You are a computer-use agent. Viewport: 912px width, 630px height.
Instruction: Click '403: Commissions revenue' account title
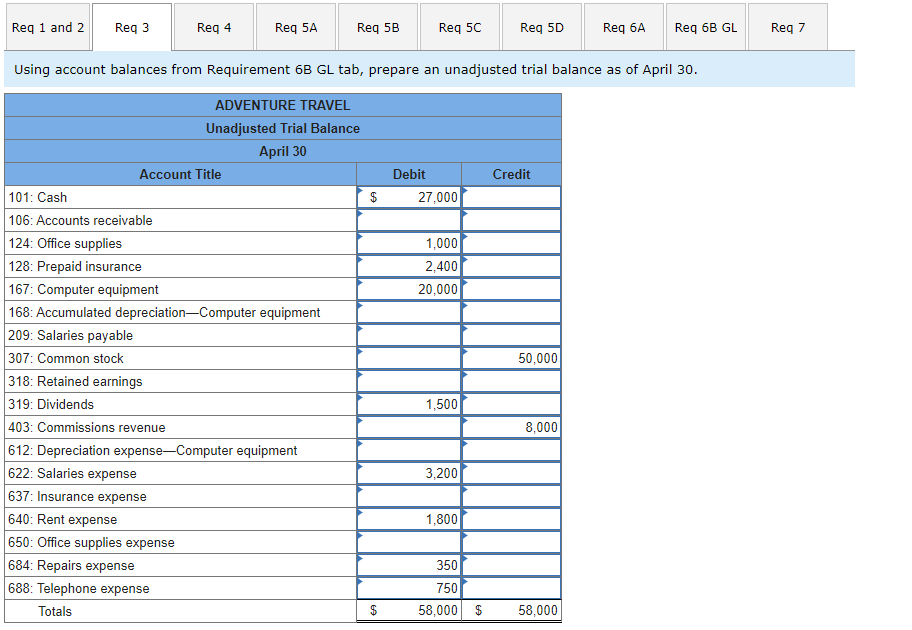click(87, 428)
